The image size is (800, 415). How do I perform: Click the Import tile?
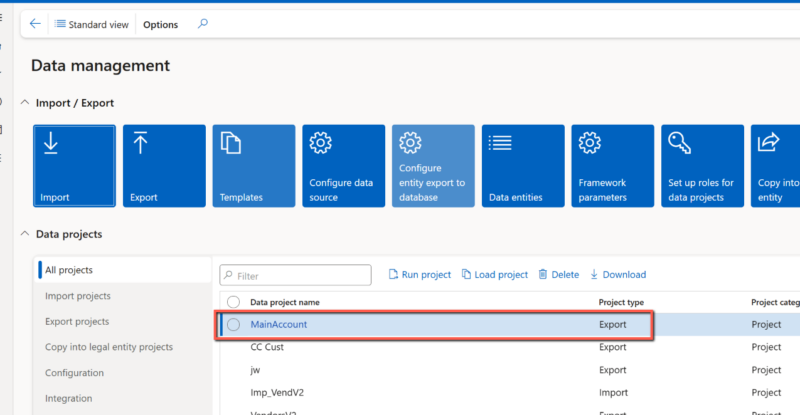pos(74,166)
